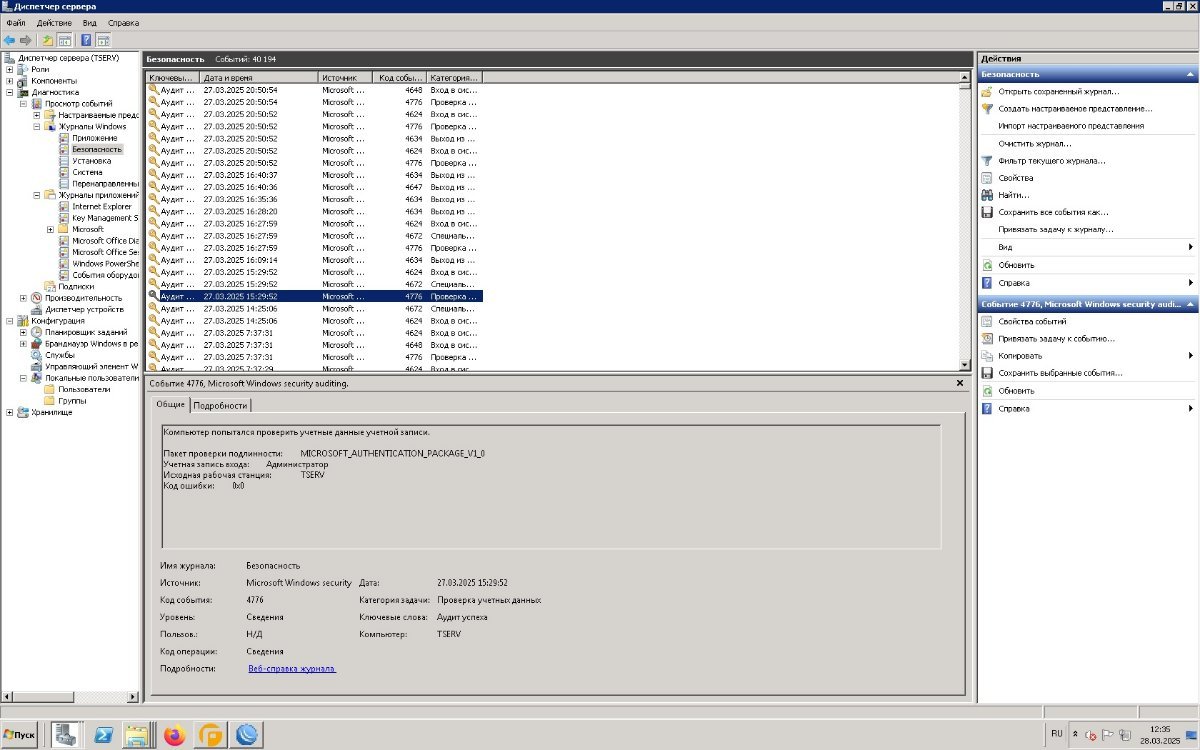Click Привязать задачу к журналу action
Image resolution: width=1200 pixels, height=750 pixels.
click(1056, 230)
